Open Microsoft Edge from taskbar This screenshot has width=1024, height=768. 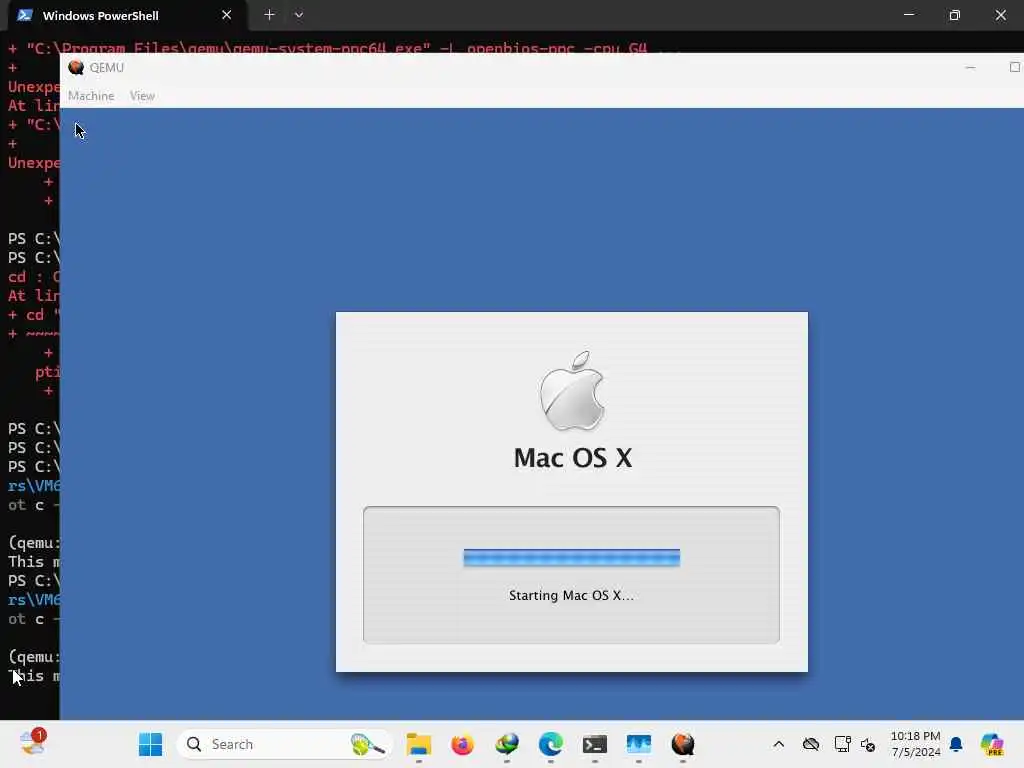point(551,744)
